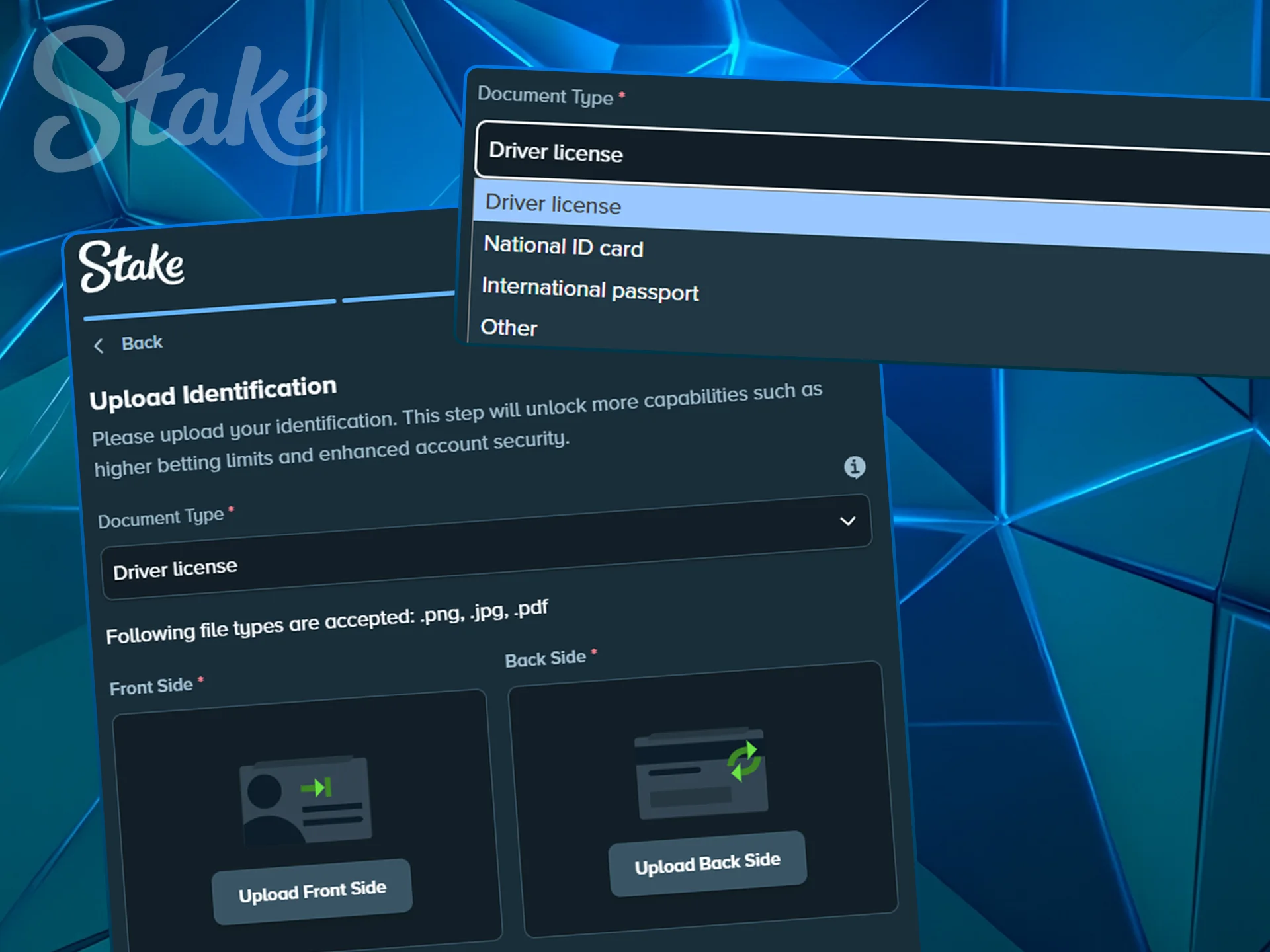Click Upload Front Side button
Viewport: 1270px width, 952px height.
312,891
